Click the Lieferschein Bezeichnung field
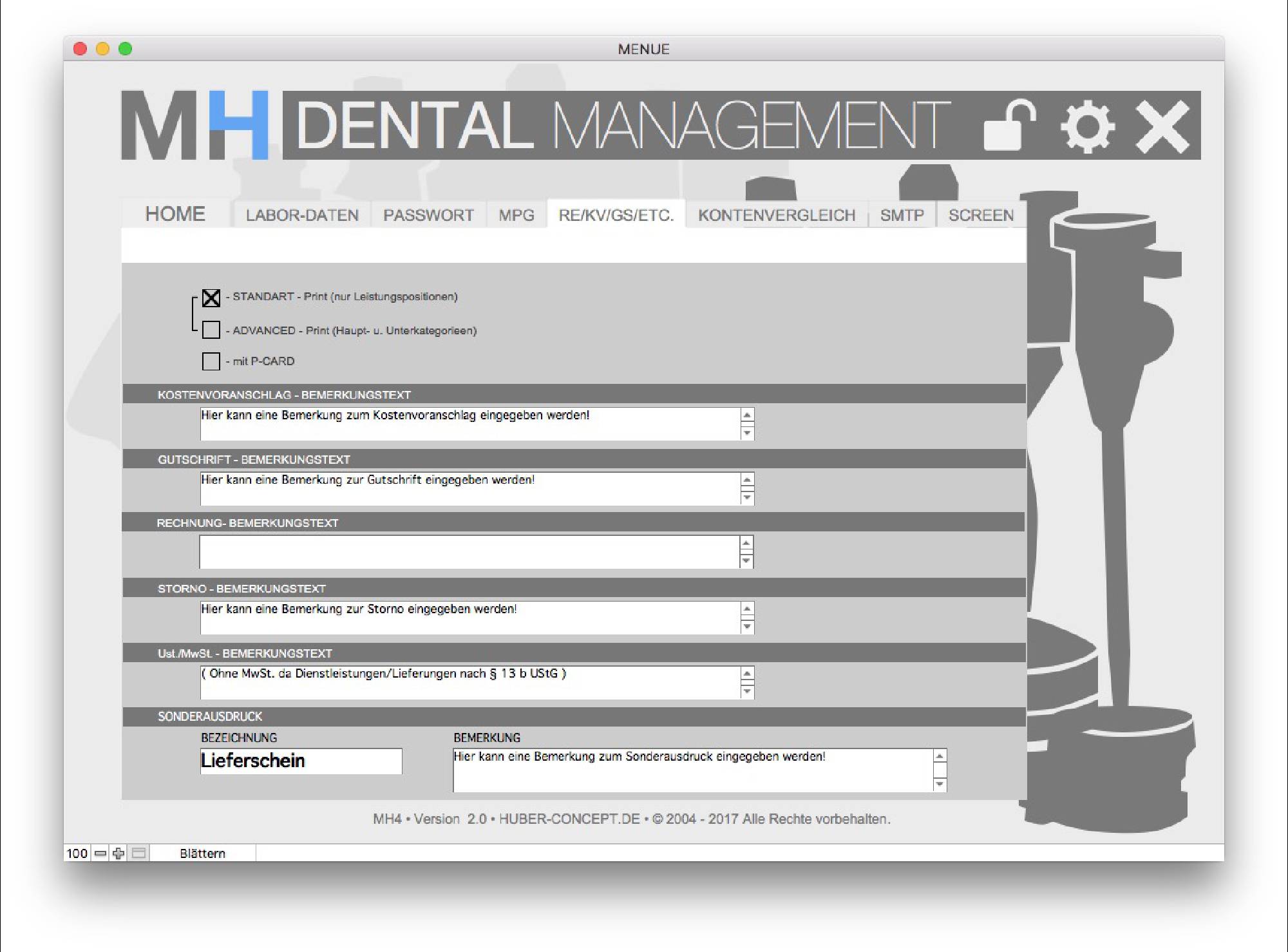This screenshot has width=1288, height=952. point(301,761)
